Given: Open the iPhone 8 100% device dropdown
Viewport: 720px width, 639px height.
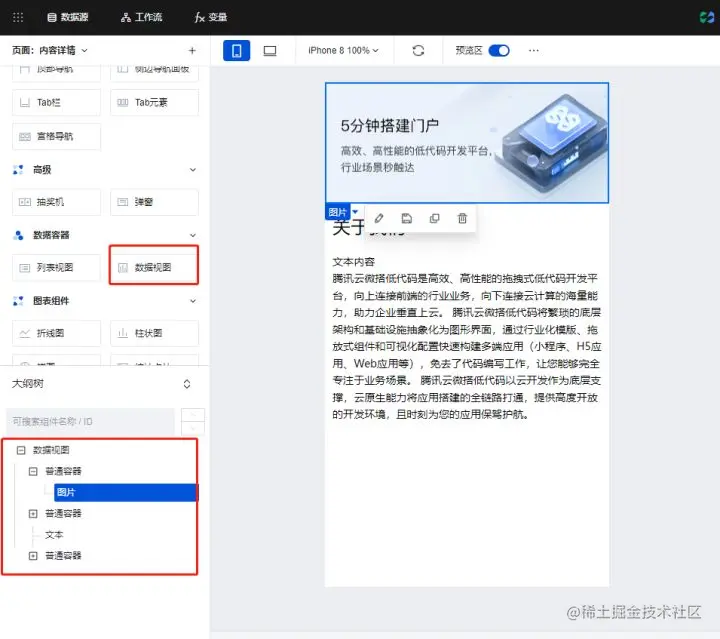Looking at the screenshot, I should [343, 50].
